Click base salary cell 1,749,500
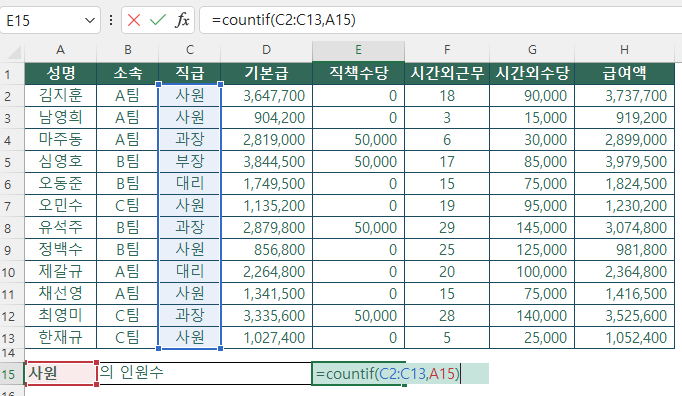 [266, 184]
